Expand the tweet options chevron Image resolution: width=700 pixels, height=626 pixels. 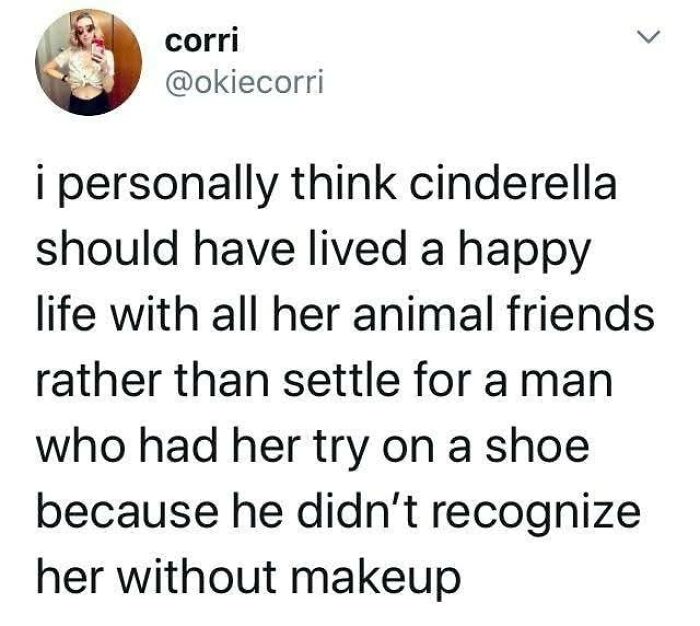649,39
